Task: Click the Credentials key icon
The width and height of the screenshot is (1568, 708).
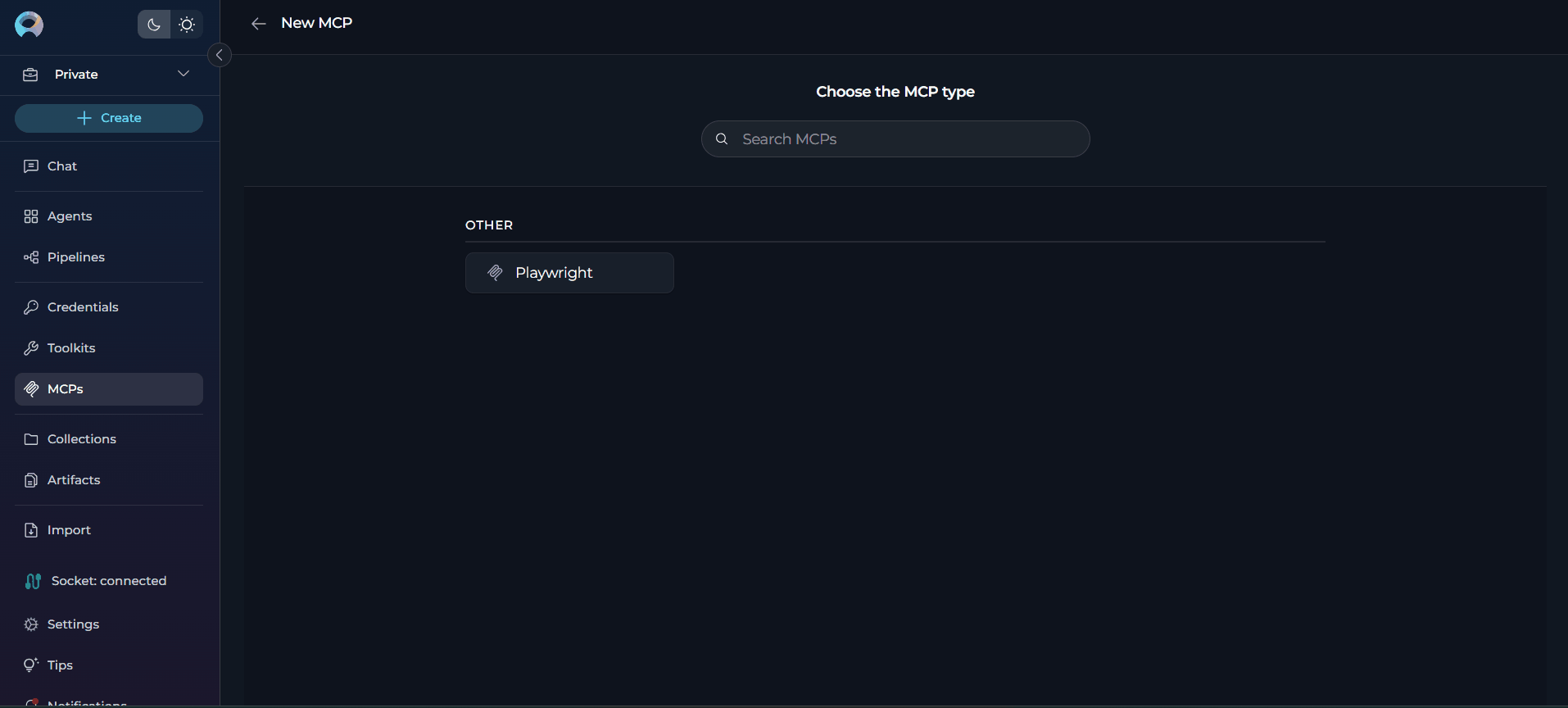Action: (x=31, y=307)
